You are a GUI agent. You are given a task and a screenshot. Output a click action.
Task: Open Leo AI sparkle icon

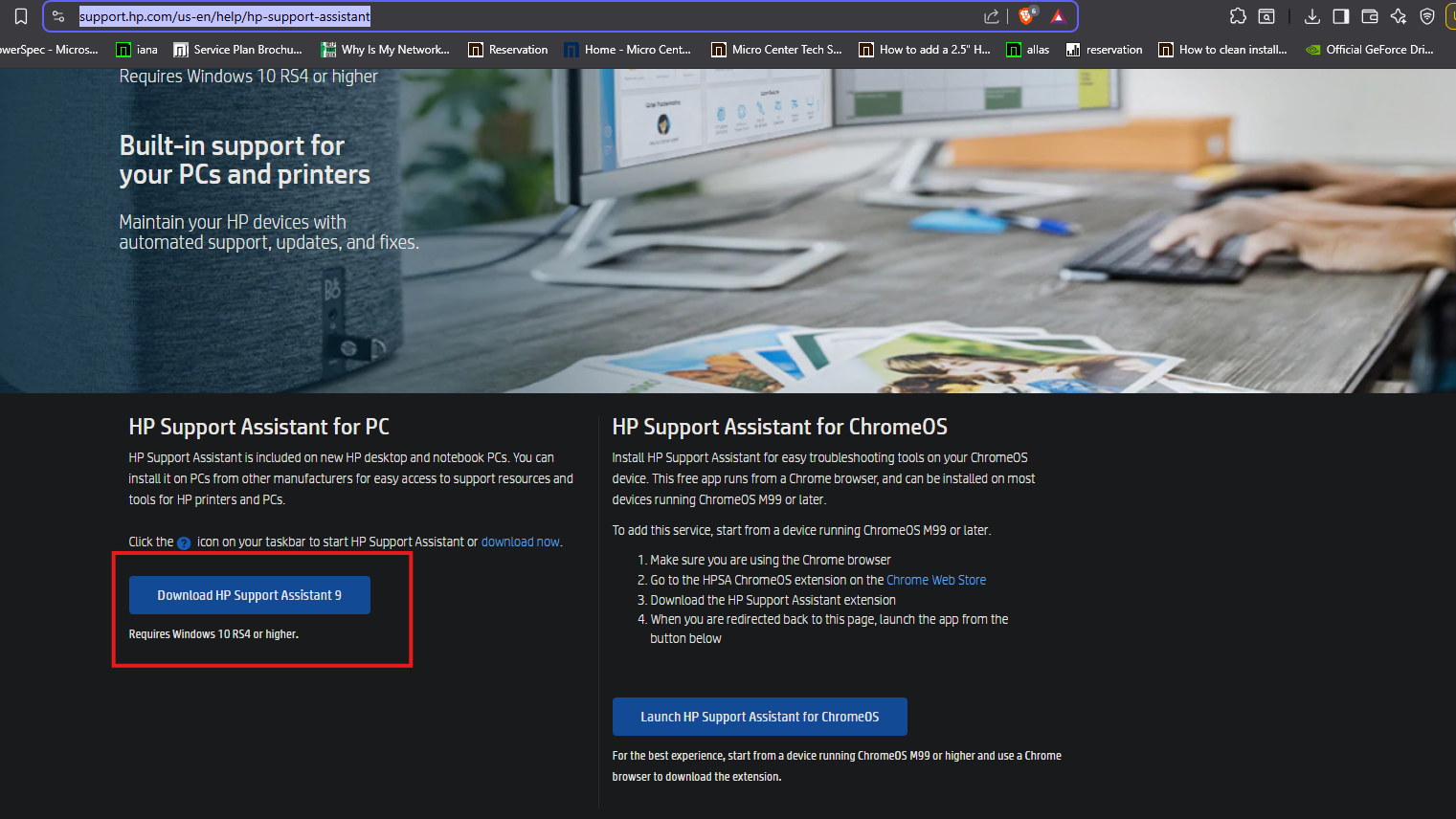pyautogui.click(x=1399, y=16)
